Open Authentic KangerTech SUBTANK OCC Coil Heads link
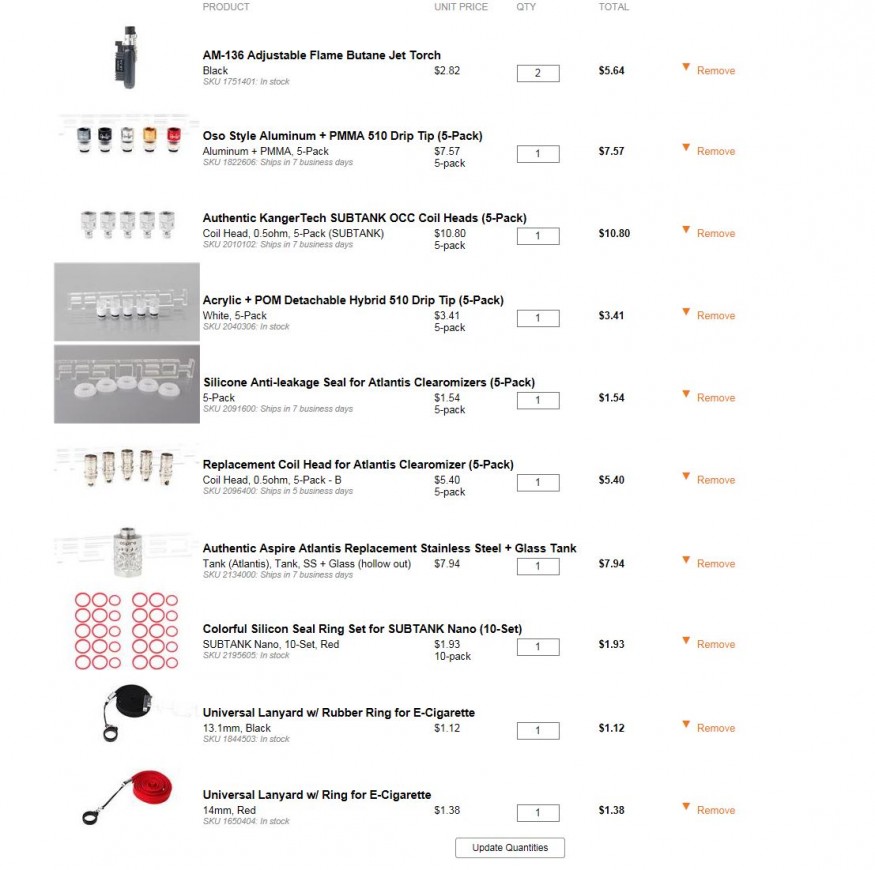The height and width of the screenshot is (870, 875). click(364, 218)
